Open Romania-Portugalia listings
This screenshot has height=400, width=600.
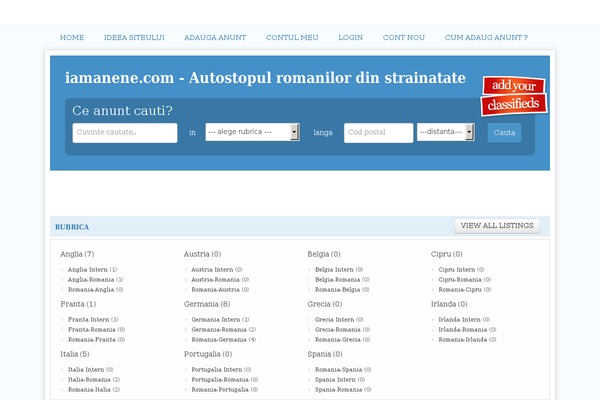[225, 389]
